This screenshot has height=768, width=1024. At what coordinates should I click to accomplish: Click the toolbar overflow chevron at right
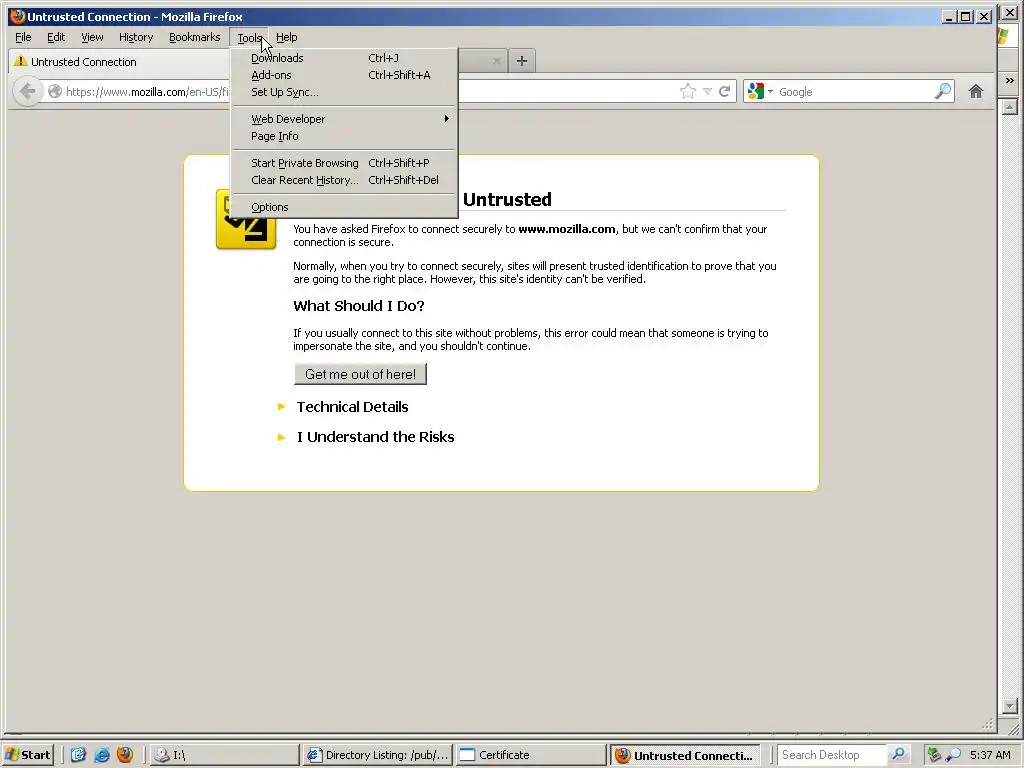pos(1010,80)
